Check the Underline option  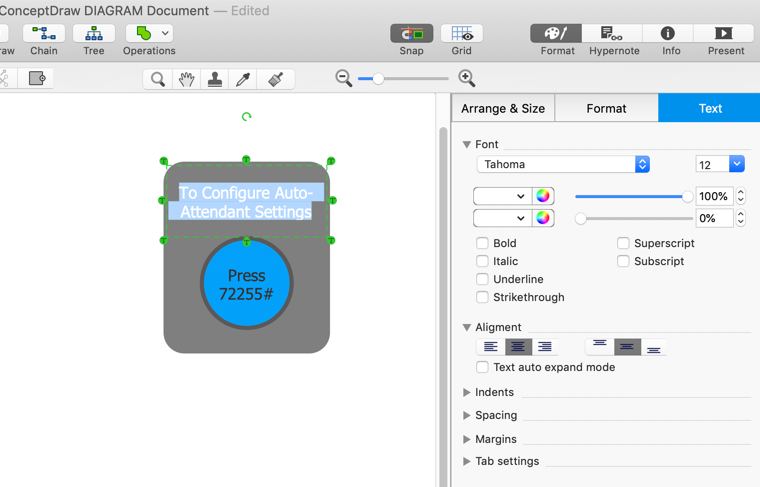pyautogui.click(x=482, y=279)
